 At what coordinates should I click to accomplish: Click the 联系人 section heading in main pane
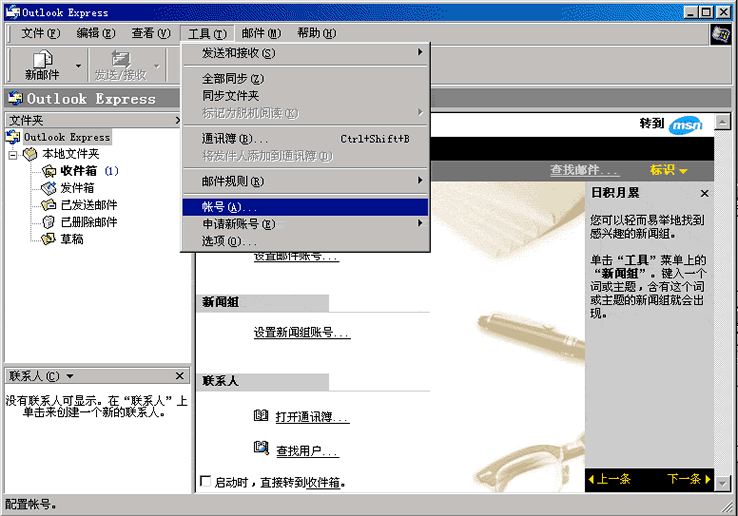(221, 381)
